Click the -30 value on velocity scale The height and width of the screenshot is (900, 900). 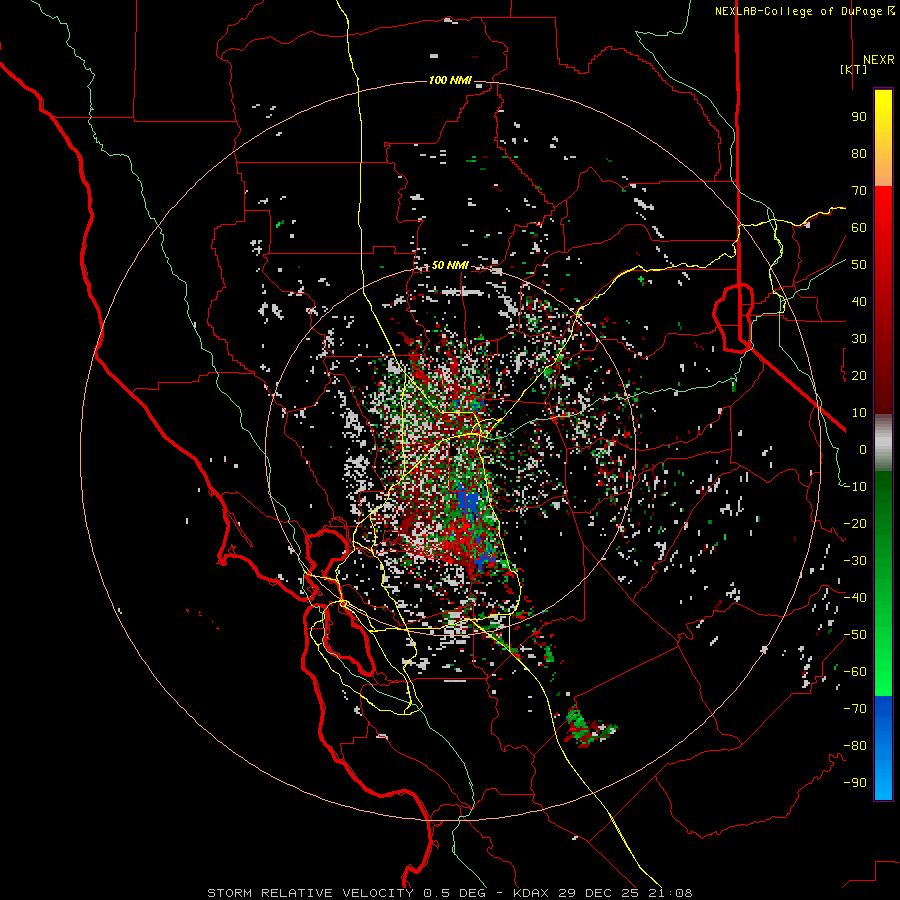click(x=855, y=561)
